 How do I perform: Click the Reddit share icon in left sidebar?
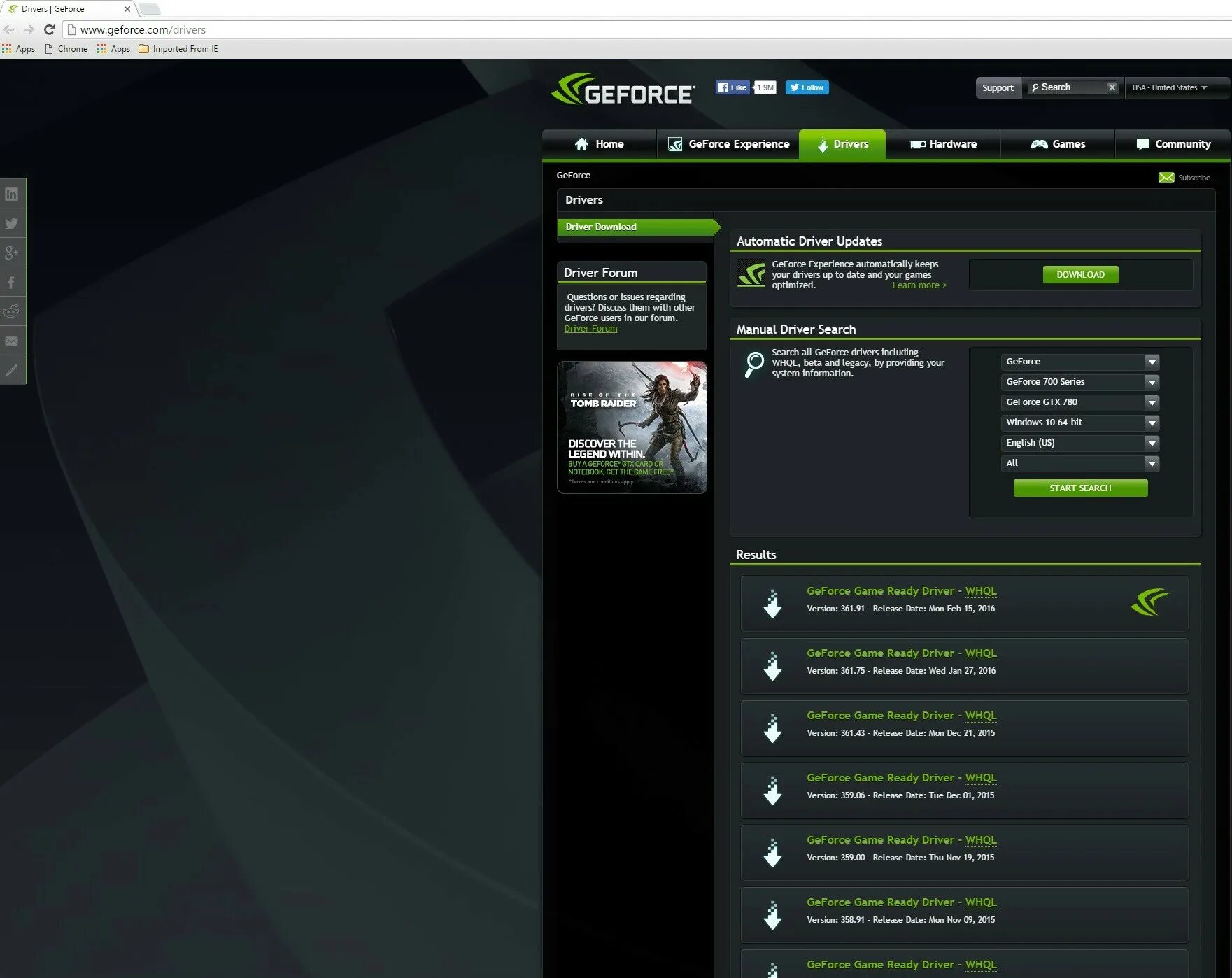pyautogui.click(x=12, y=311)
